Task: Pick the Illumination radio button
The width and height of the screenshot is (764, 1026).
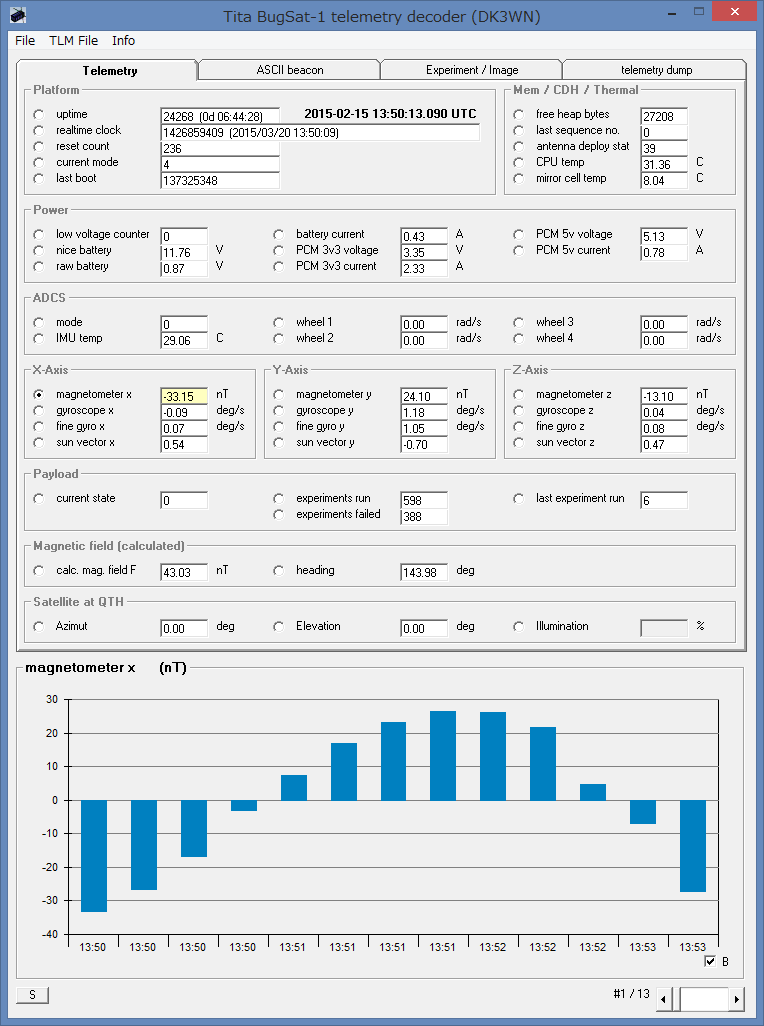Action: pos(519,626)
